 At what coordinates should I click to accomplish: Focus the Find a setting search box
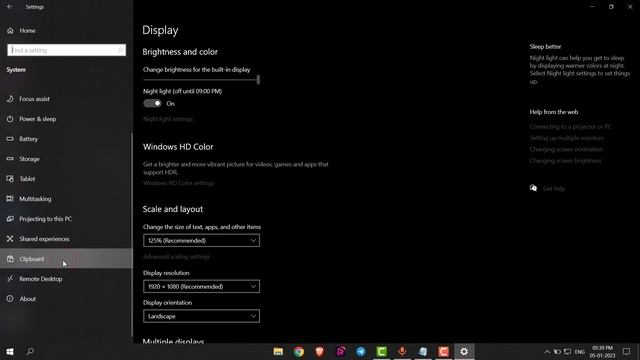click(x=66, y=50)
